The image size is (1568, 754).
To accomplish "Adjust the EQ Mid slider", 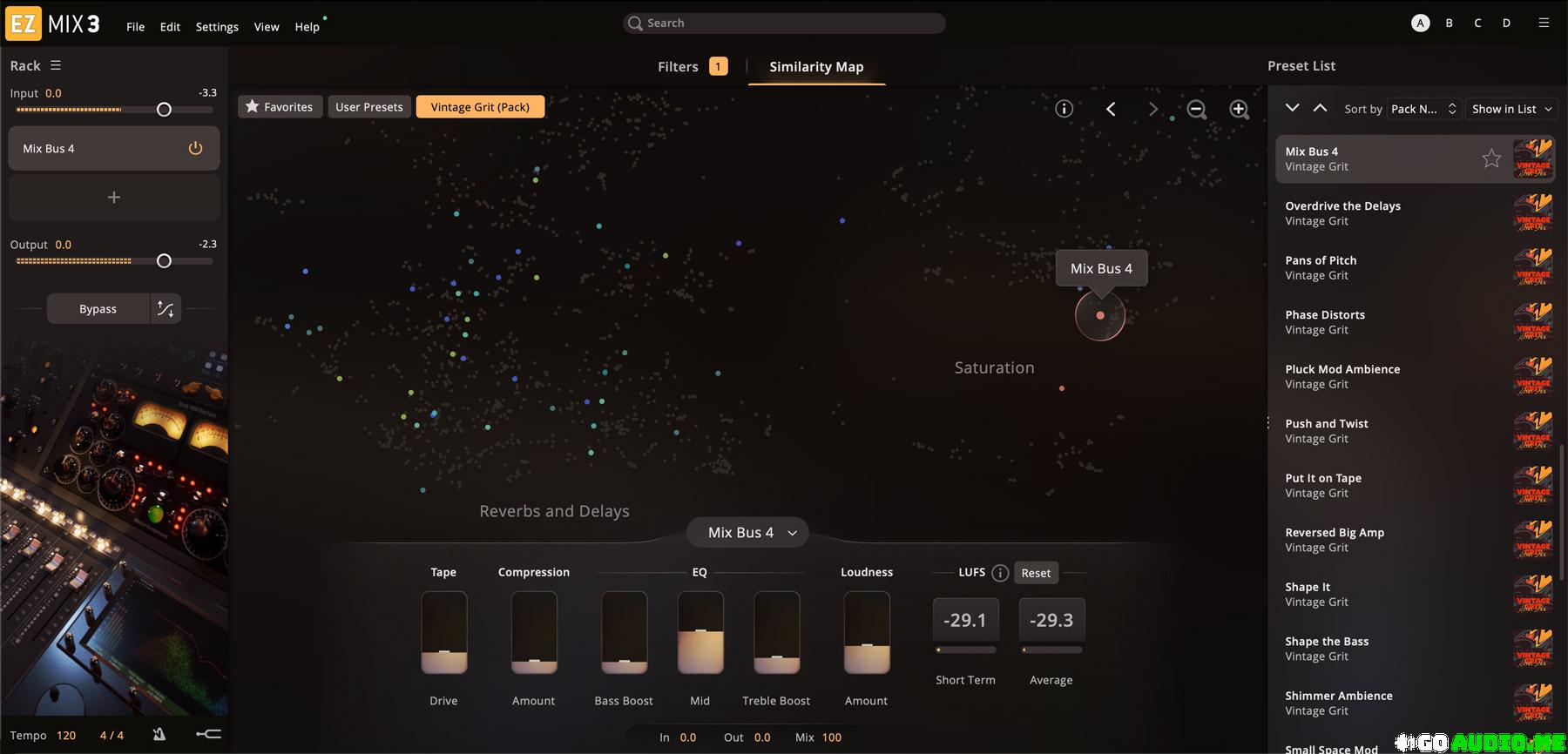I will (x=700, y=633).
